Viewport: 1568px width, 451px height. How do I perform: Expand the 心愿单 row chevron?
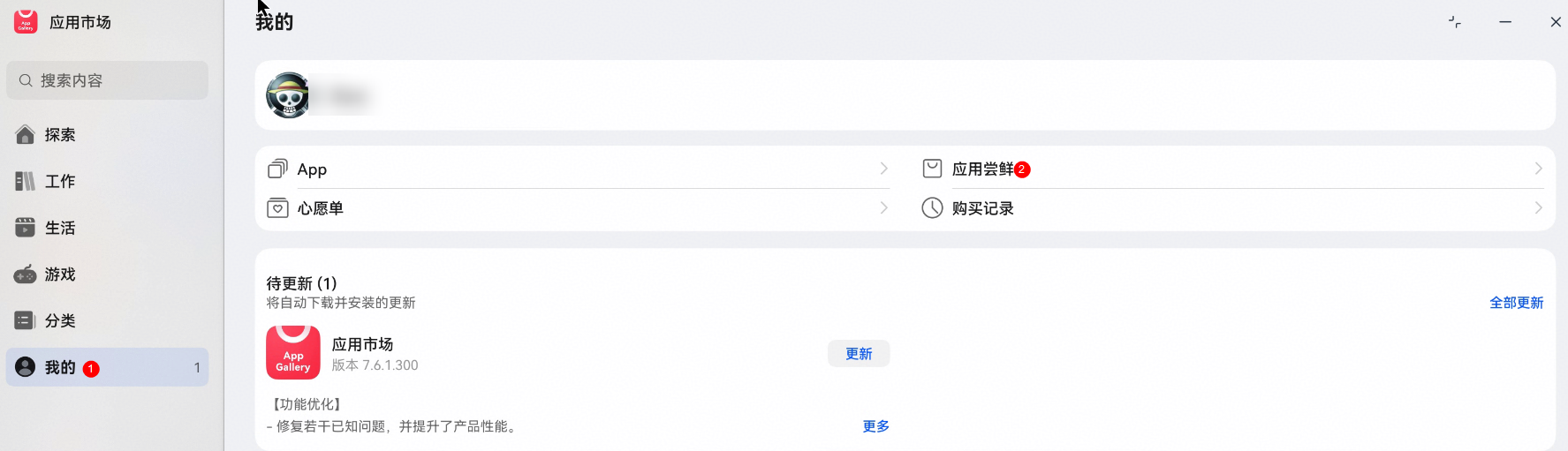(x=883, y=208)
